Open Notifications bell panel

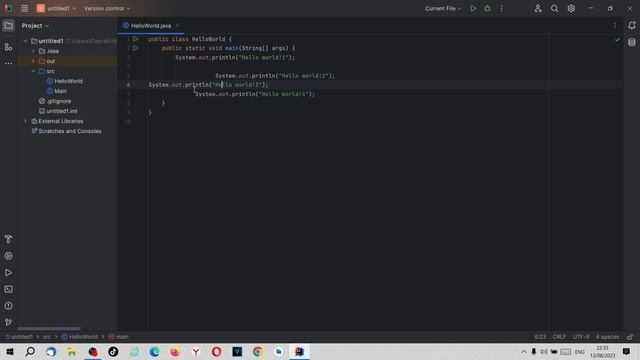click(632, 26)
